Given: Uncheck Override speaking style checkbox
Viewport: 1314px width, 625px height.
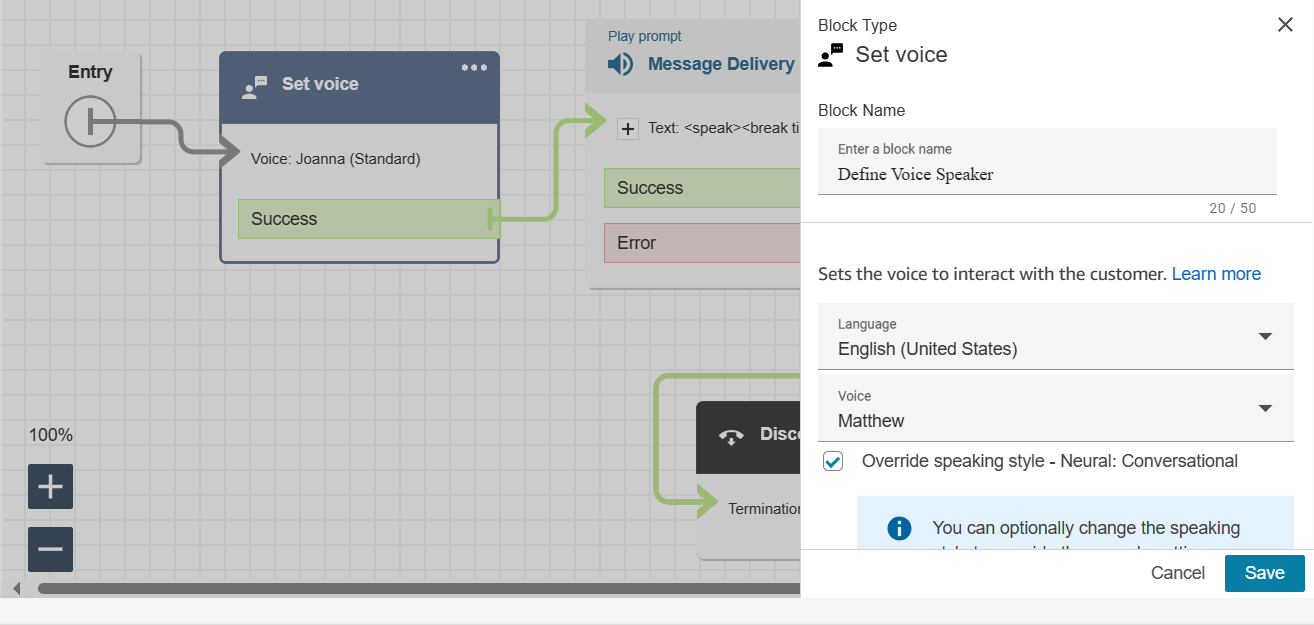Looking at the screenshot, I should [x=833, y=461].
